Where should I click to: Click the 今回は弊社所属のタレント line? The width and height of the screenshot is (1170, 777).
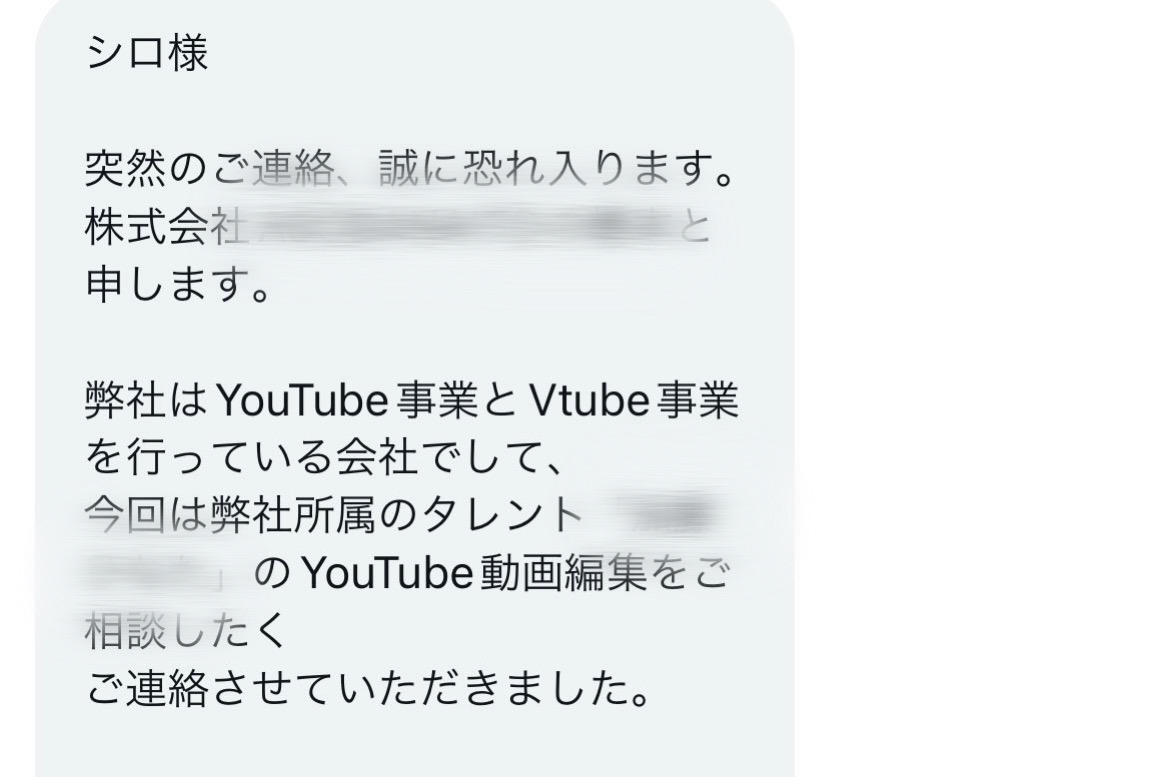[334, 516]
